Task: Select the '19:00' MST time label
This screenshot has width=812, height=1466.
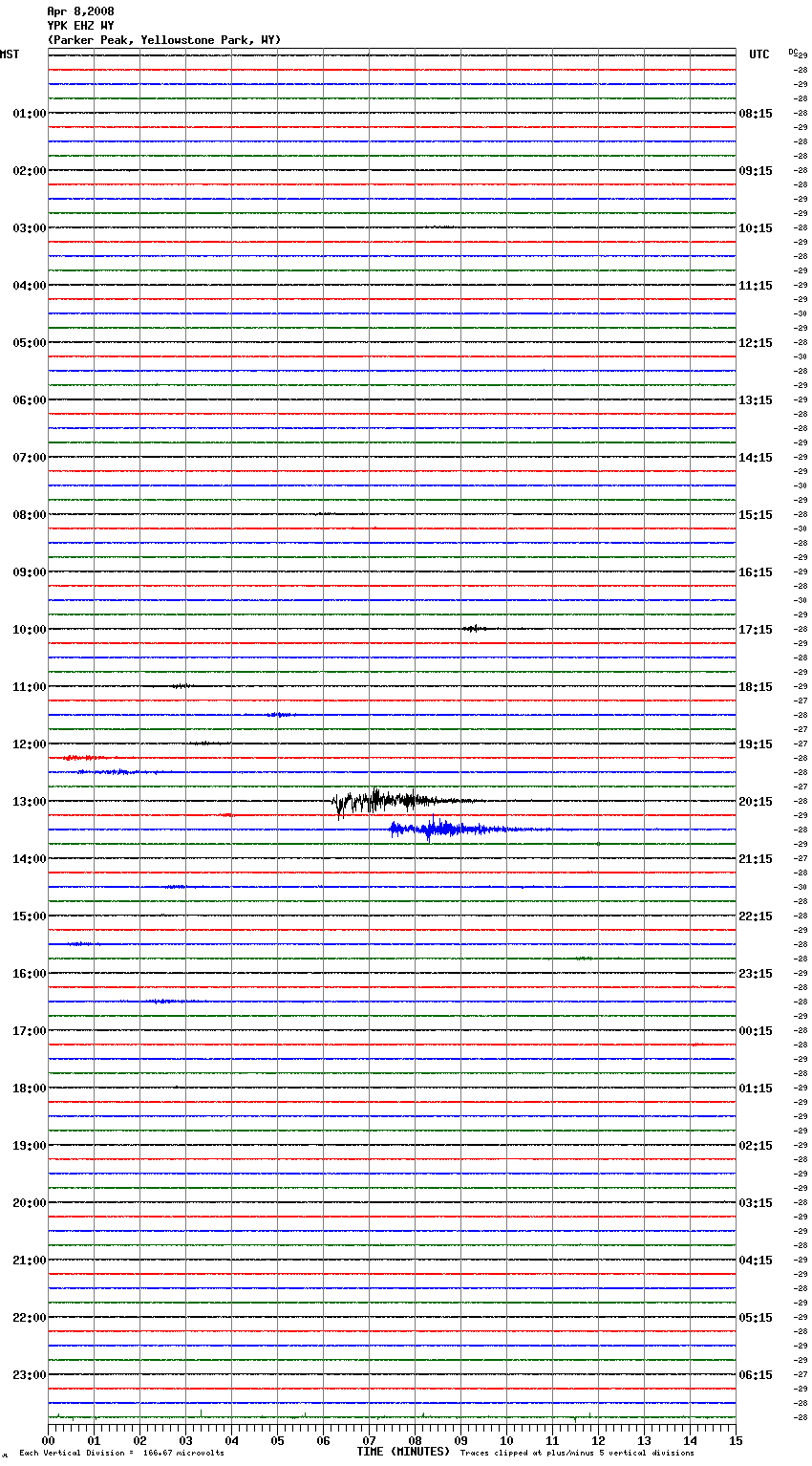Action: pyautogui.click(x=30, y=1146)
